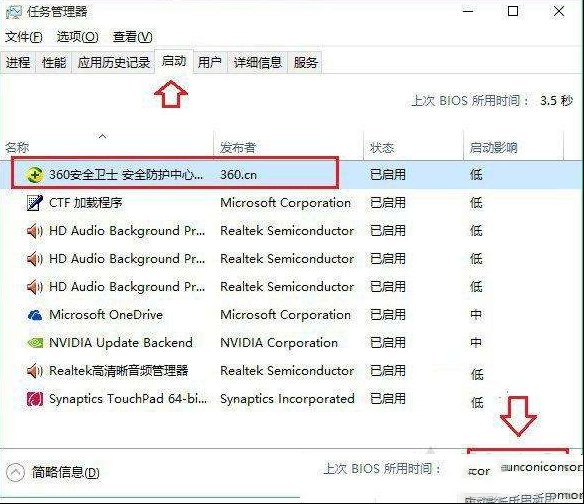Viewport: 584px width, 504px height.
Task: Select the CTF 加载程序 row name
Action: [86, 203]
